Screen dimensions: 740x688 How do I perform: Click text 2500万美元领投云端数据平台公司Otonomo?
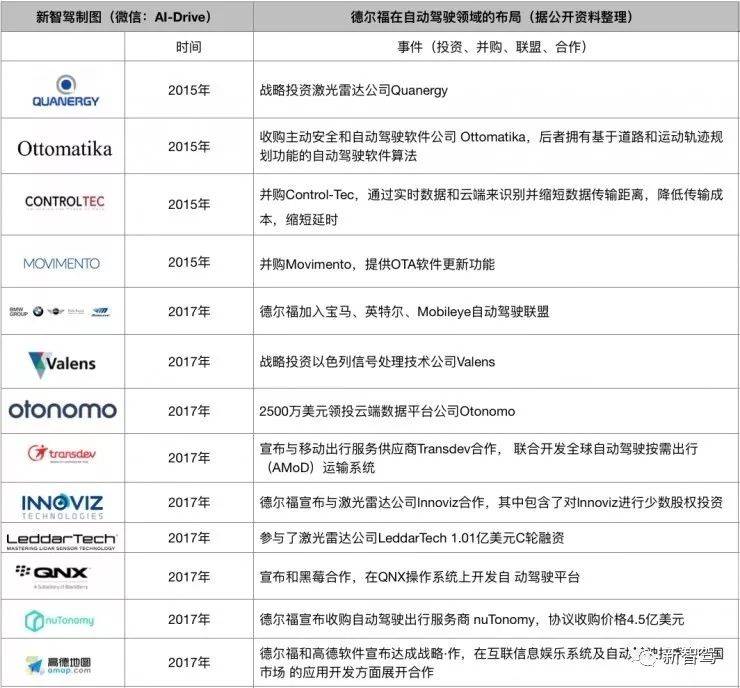[387, 411]
